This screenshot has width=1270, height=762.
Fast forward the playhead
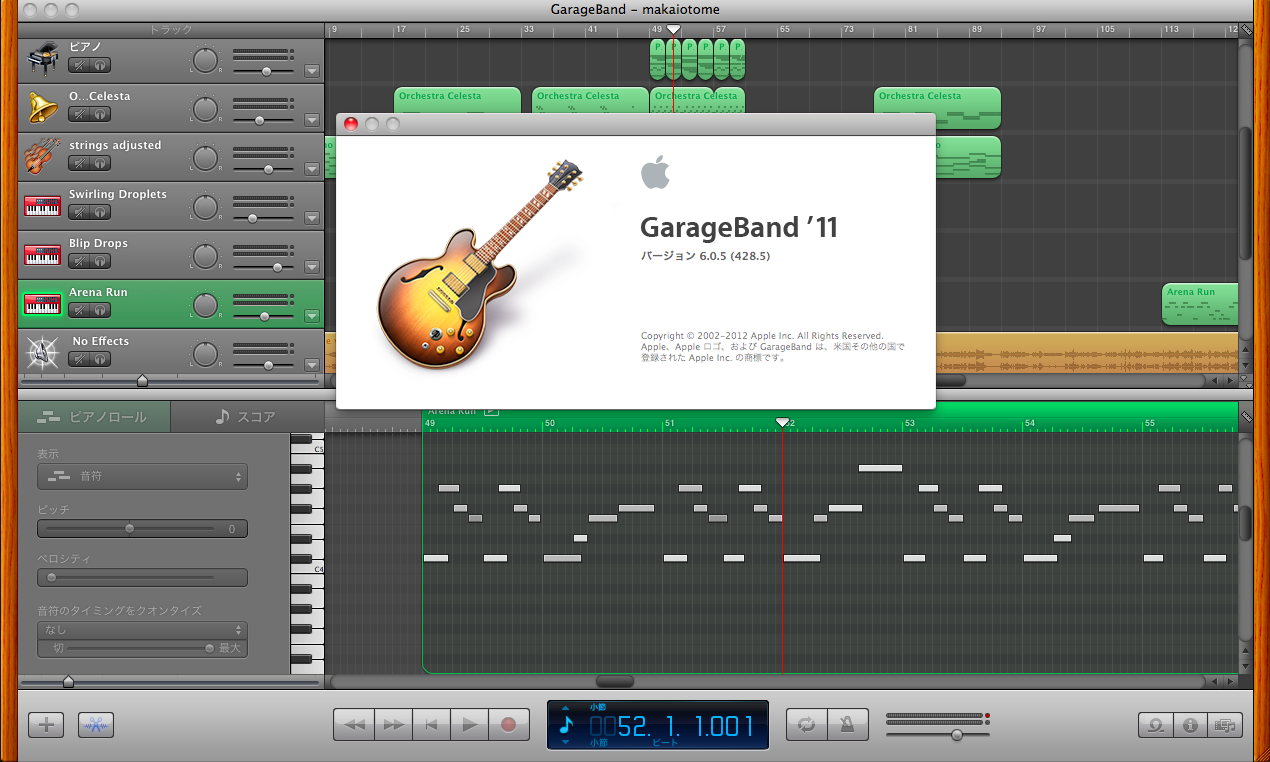393,725
